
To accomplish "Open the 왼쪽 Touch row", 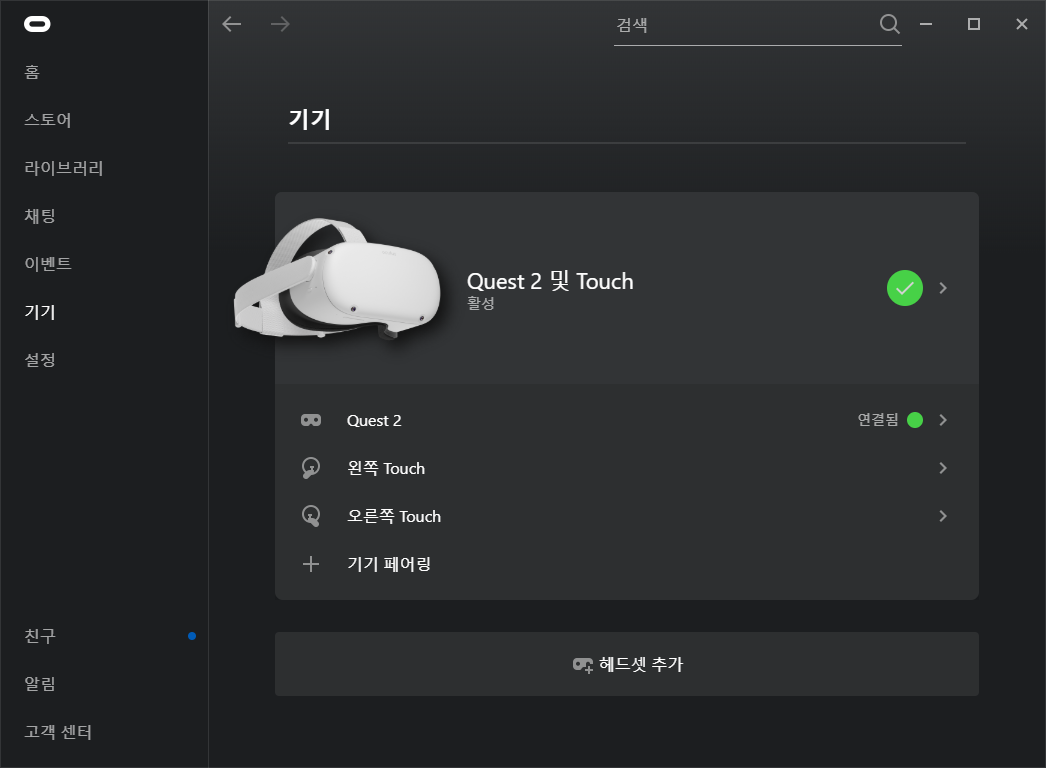I will (x=626, y=468).
